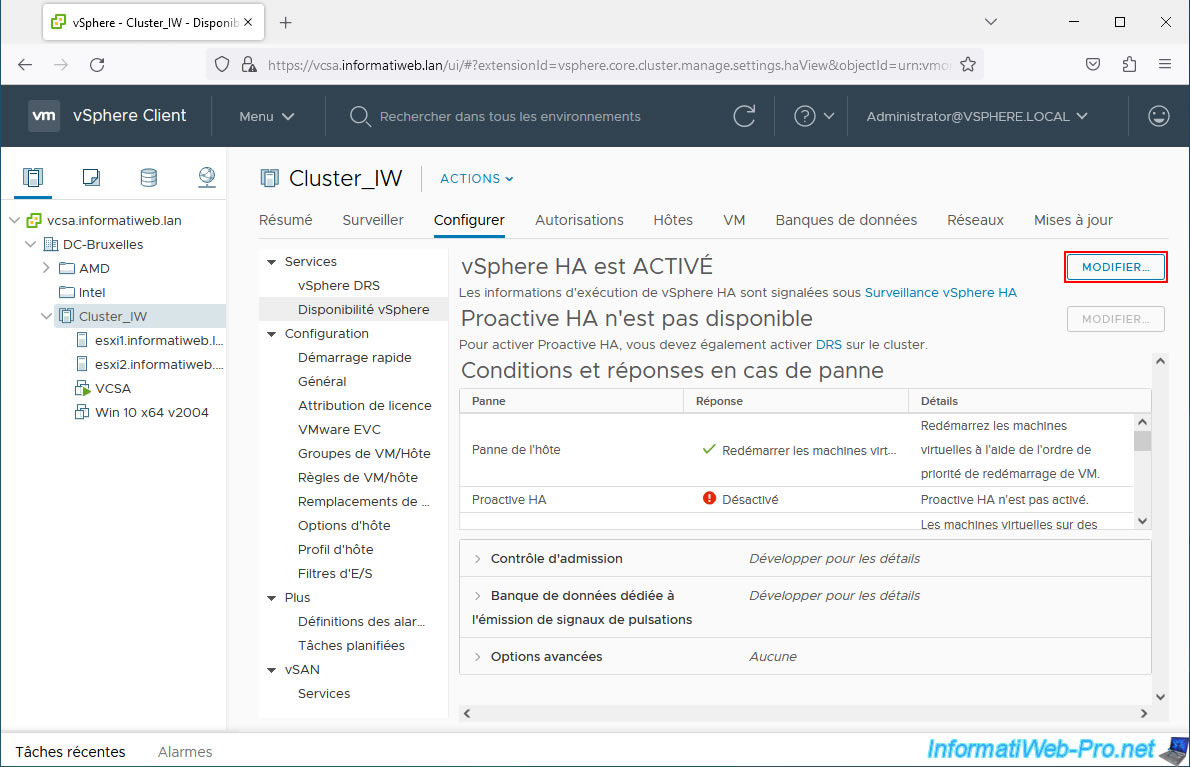Open vSphere DRS settings
Screen dimensions: 1190x767
[338, 286]
